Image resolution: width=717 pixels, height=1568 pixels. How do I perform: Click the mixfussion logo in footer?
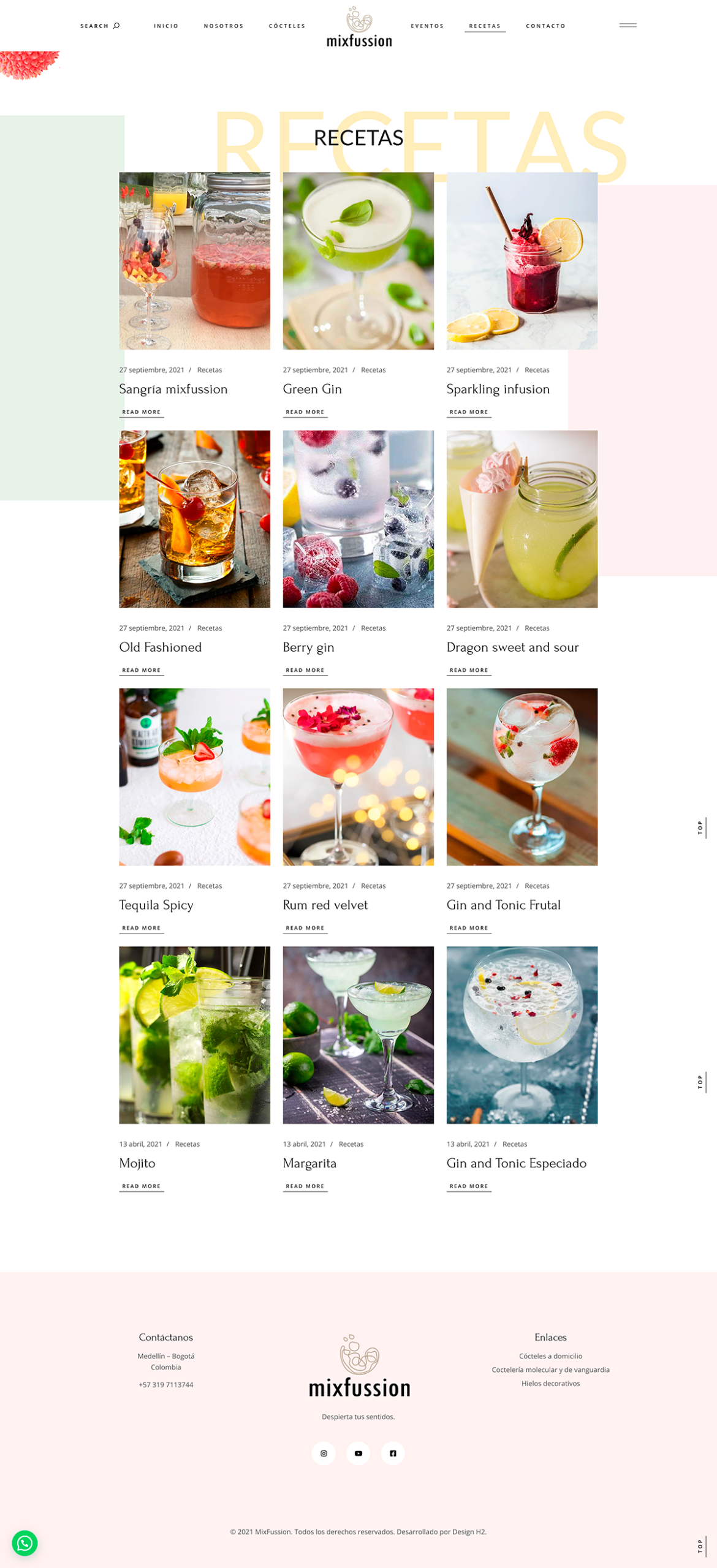click(359, 1367)
